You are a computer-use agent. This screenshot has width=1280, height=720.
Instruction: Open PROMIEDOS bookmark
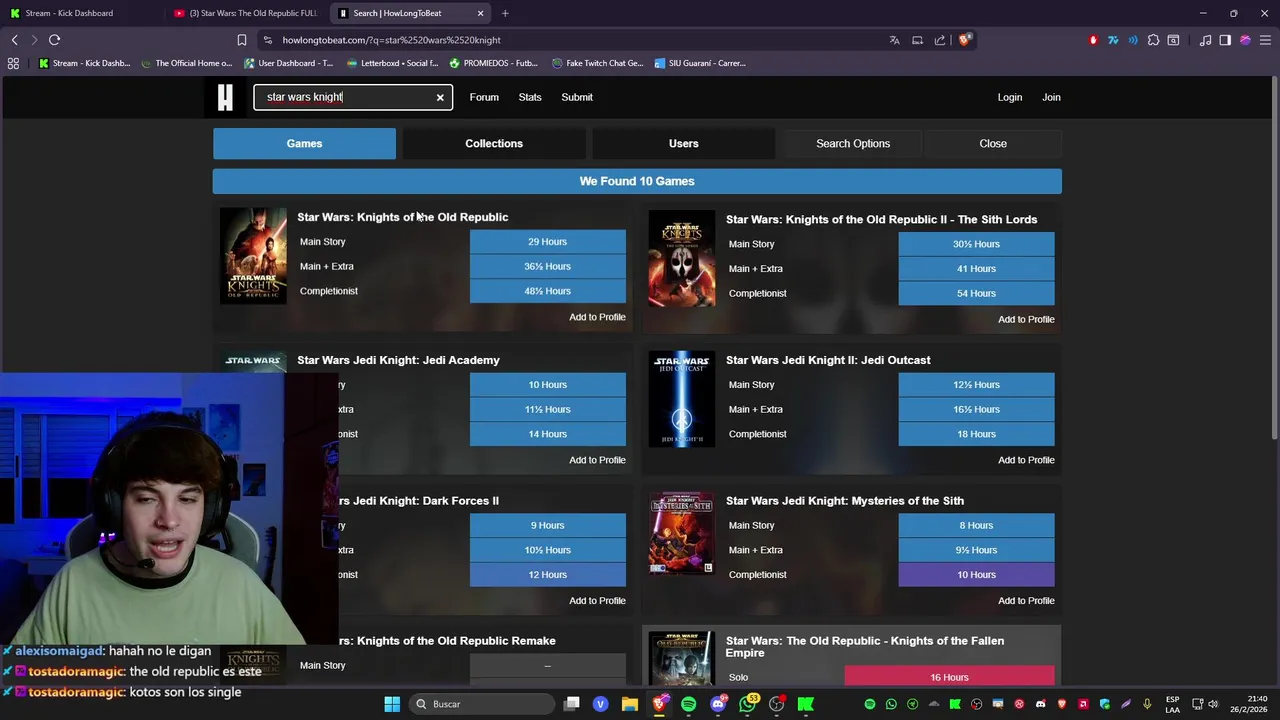[x=494, y=63]
